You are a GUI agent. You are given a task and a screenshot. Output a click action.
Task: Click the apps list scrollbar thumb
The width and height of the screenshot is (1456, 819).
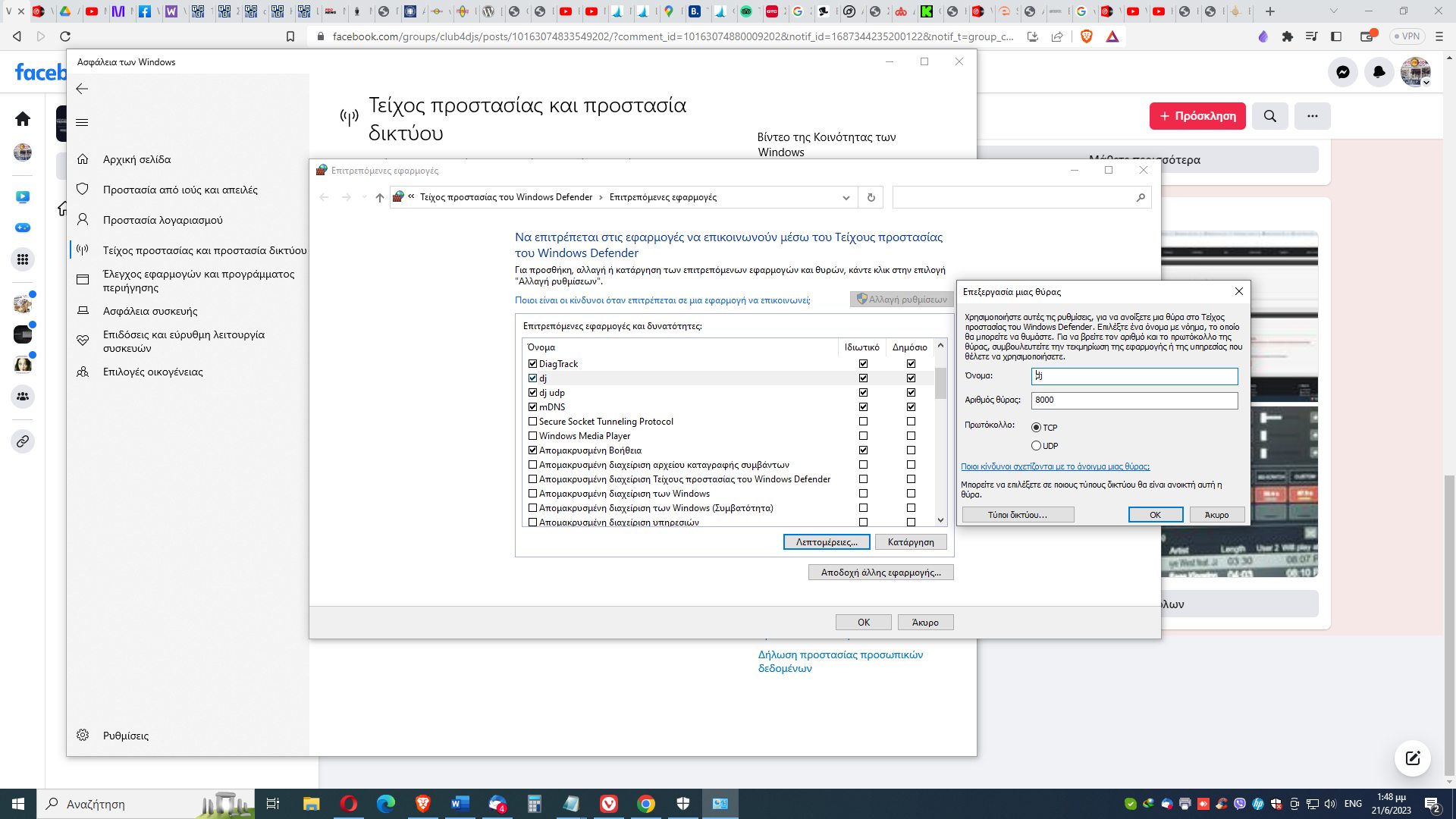pos(940,383)
